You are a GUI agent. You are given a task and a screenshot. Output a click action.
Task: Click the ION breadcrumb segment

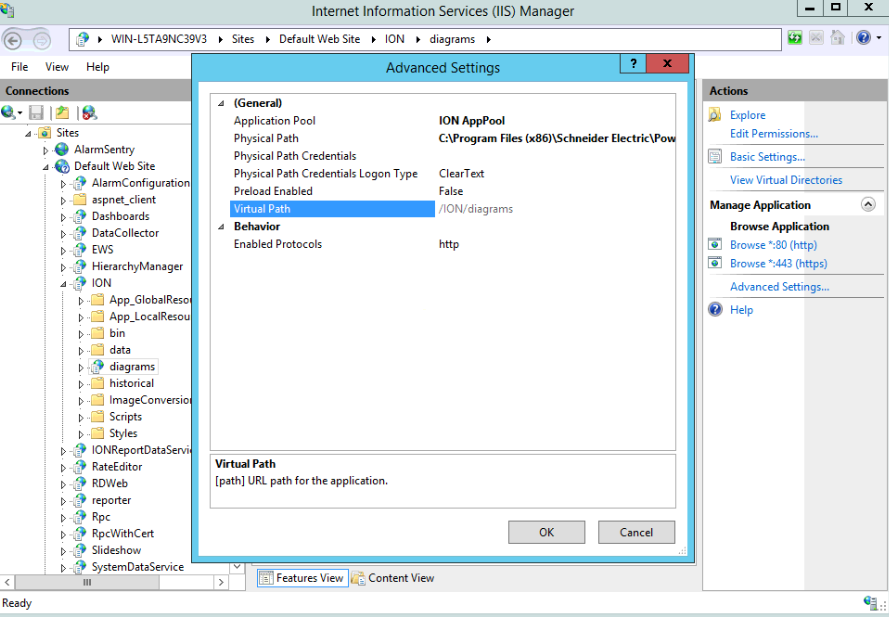pyautogui.click(x=395, y=39)
